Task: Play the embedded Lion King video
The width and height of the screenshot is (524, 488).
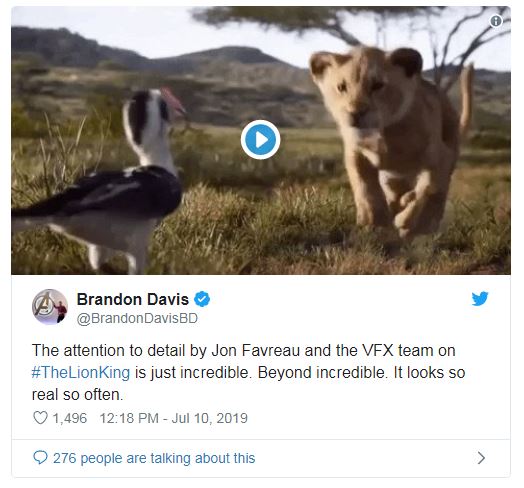Action: [260, 139]
